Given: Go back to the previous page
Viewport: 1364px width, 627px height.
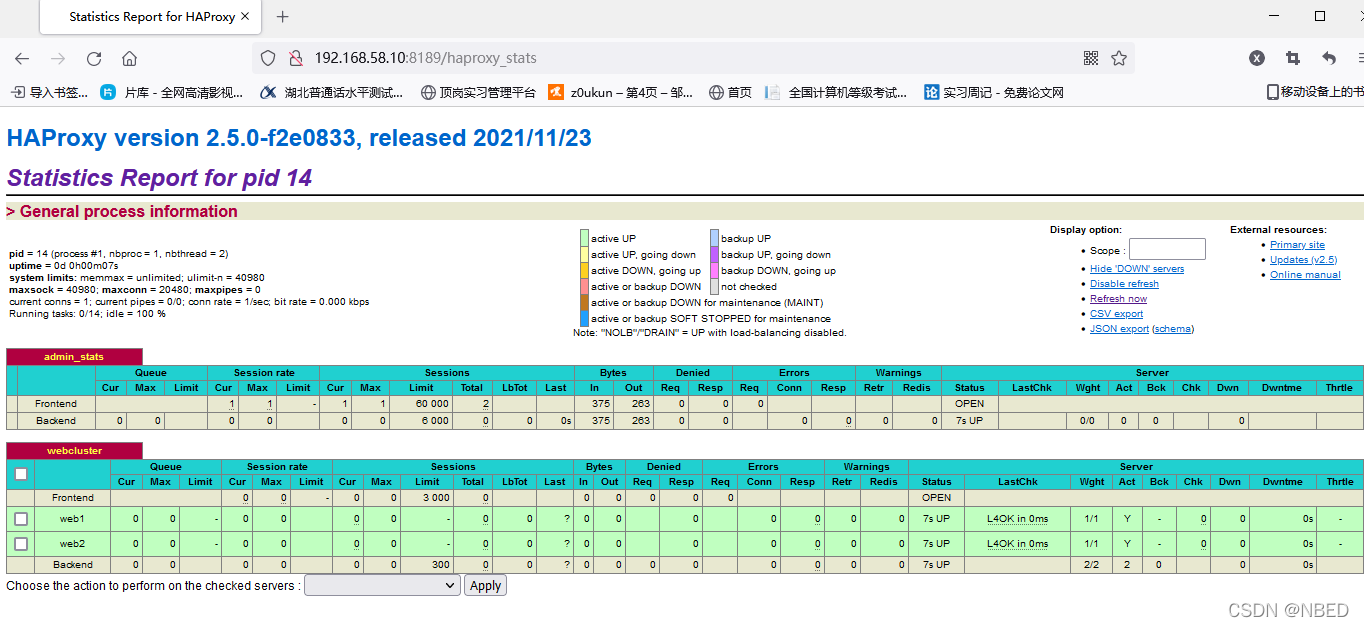Looking at the screenshot, I should [22, 59].
